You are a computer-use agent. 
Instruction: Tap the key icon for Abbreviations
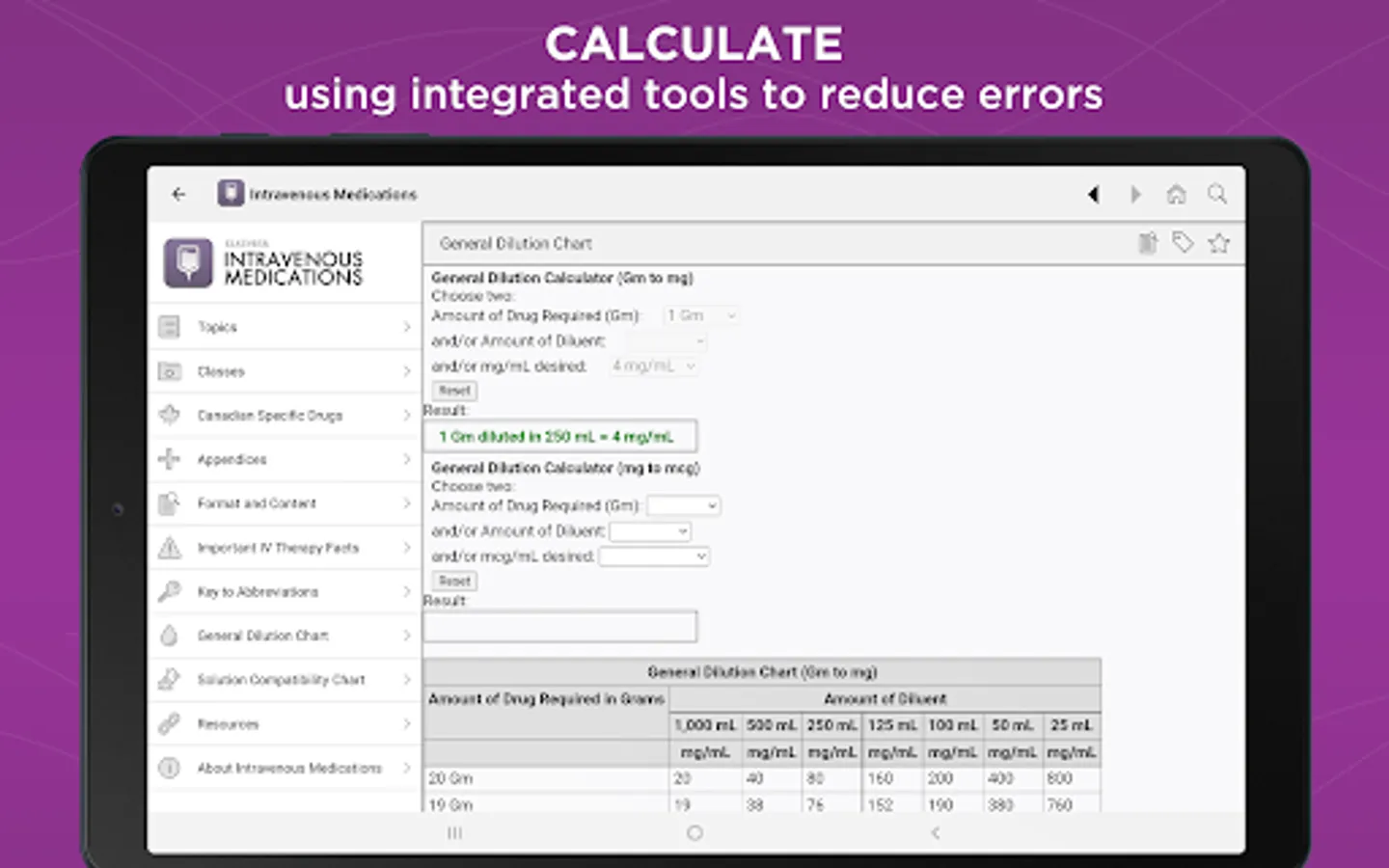pos(169,591)
